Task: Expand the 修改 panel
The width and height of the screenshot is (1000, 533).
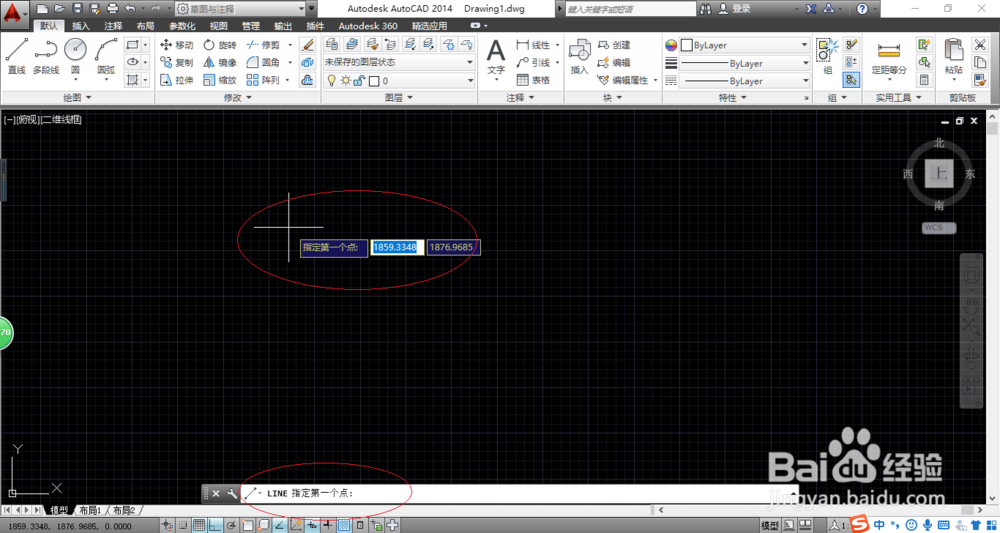Action: [238, 98]
